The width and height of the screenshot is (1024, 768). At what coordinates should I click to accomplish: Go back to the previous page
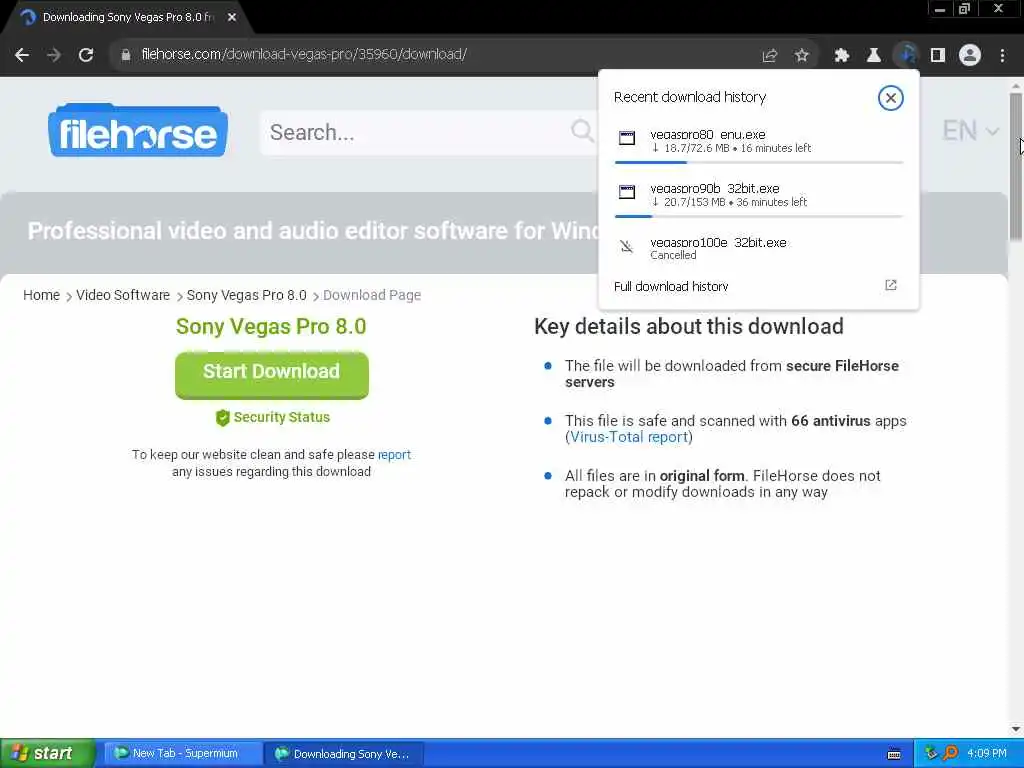click(22, 55)
